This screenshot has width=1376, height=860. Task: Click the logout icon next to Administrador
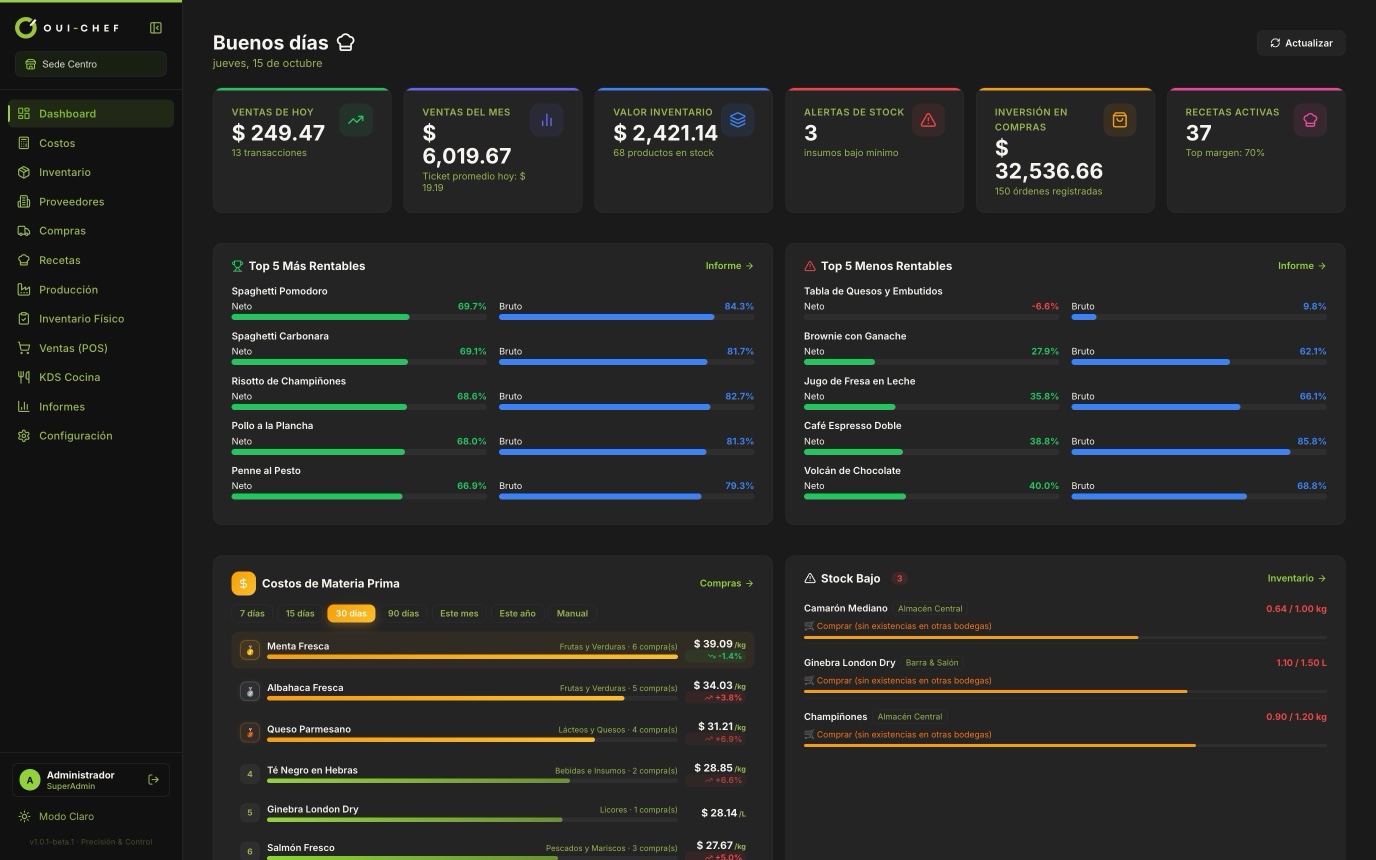(153, 780)
